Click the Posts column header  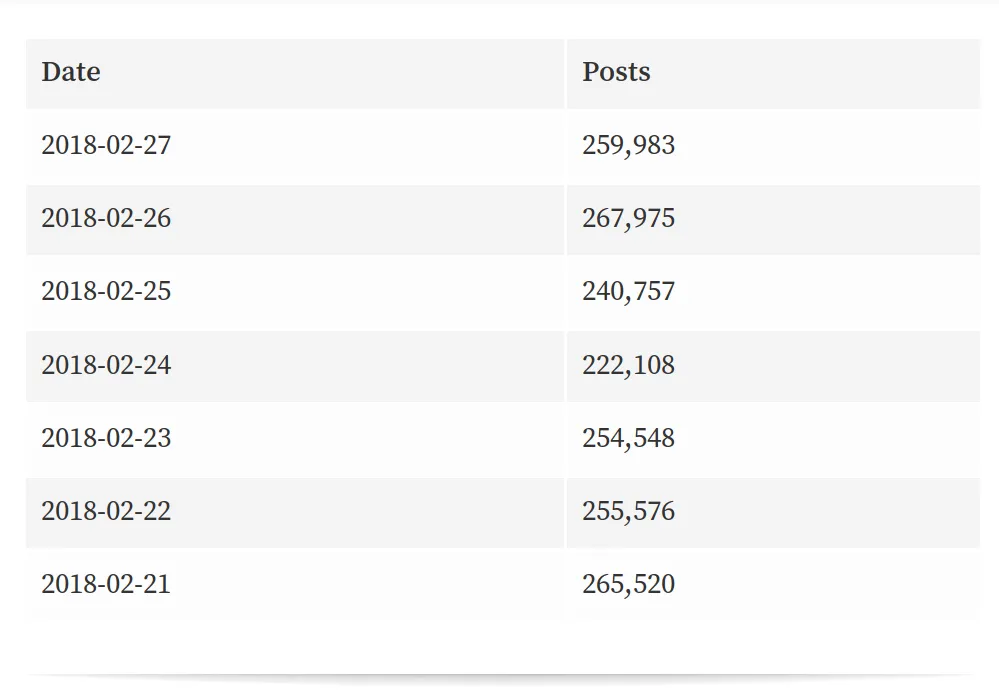click(x=616, y=72)
